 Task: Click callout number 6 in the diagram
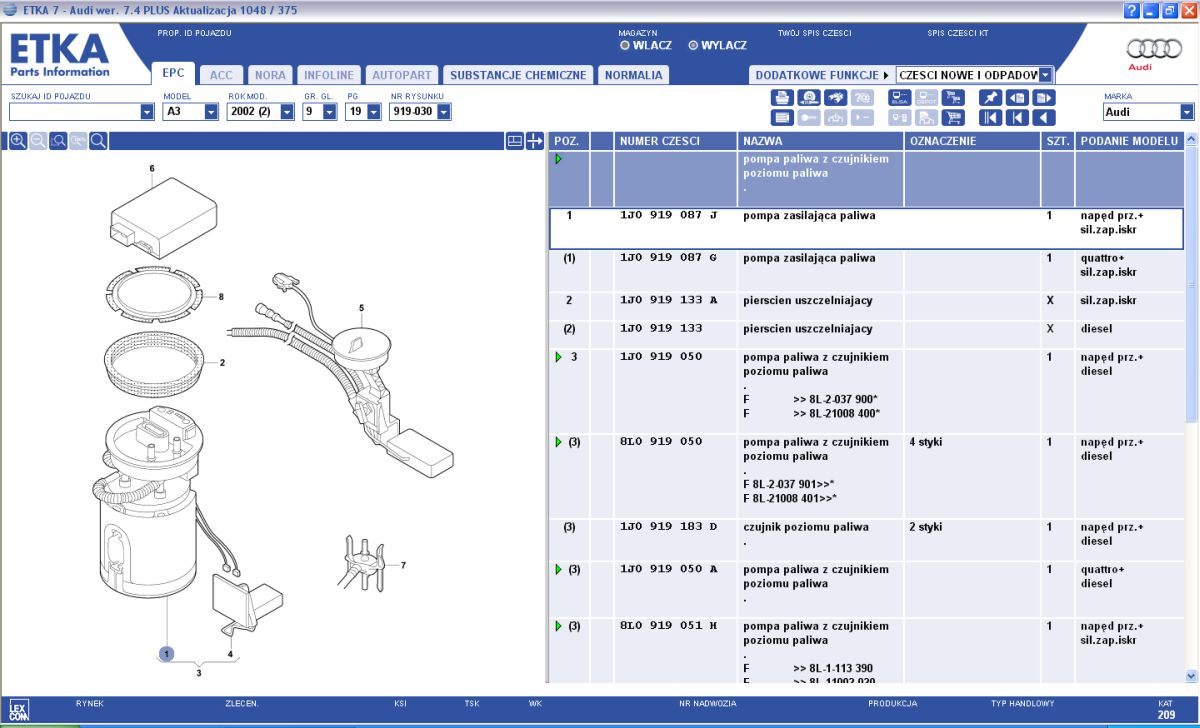pyautogui.click(x=152, y=168)
